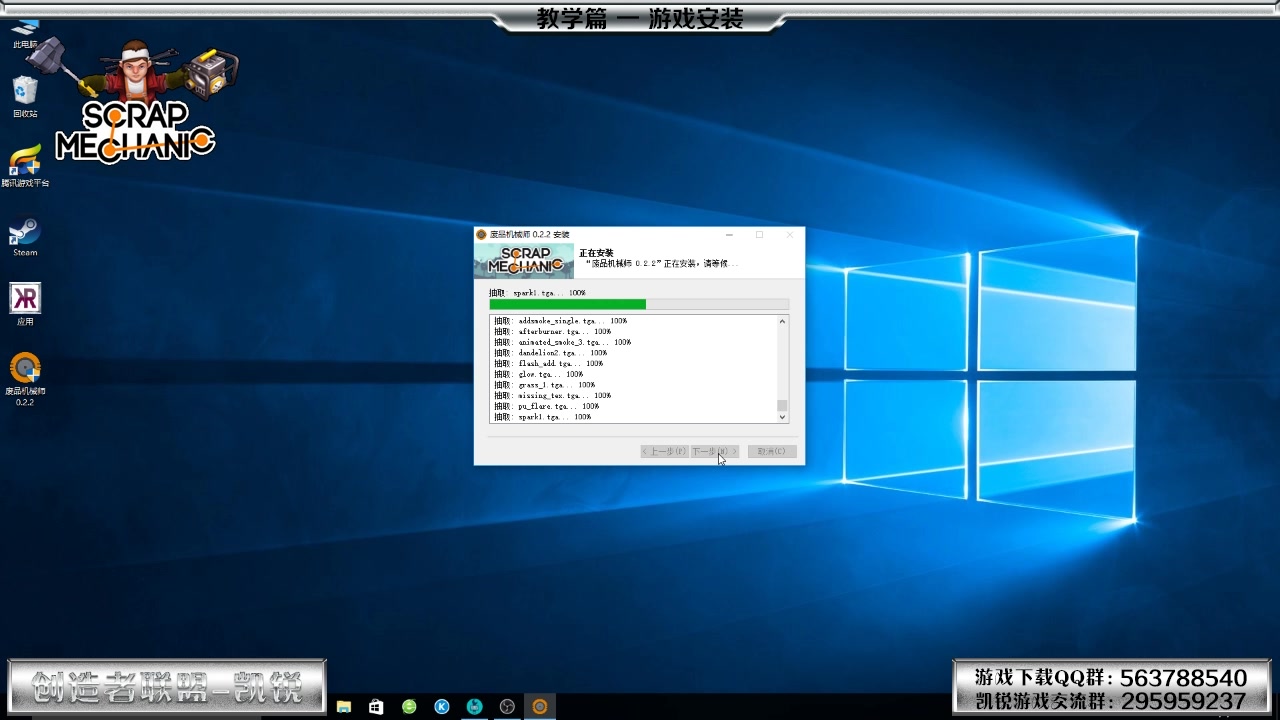Open the blue K app in the taskbar
The width and height of the screenshot is (1280, 720).
point(442,707)
